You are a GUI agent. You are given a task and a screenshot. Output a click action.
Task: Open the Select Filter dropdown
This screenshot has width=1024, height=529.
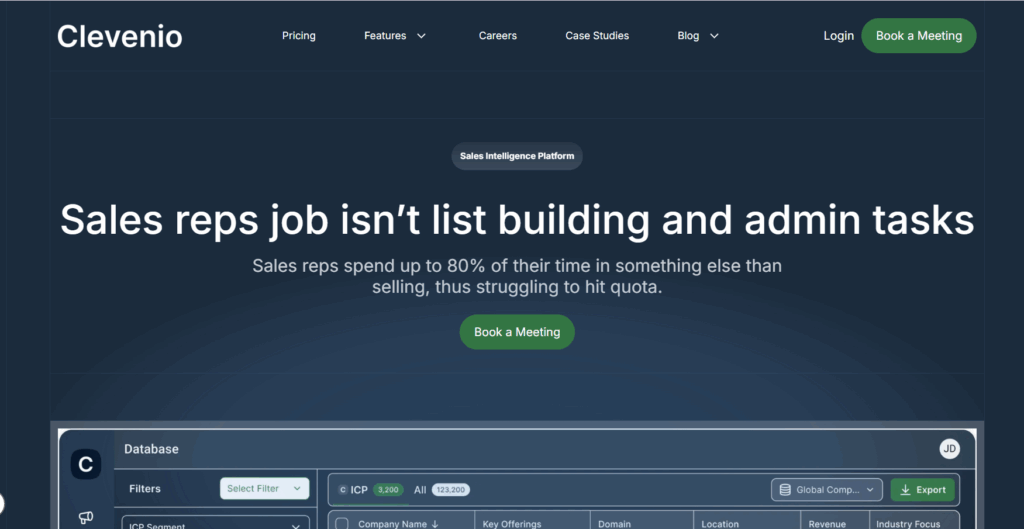coord(264,489)
